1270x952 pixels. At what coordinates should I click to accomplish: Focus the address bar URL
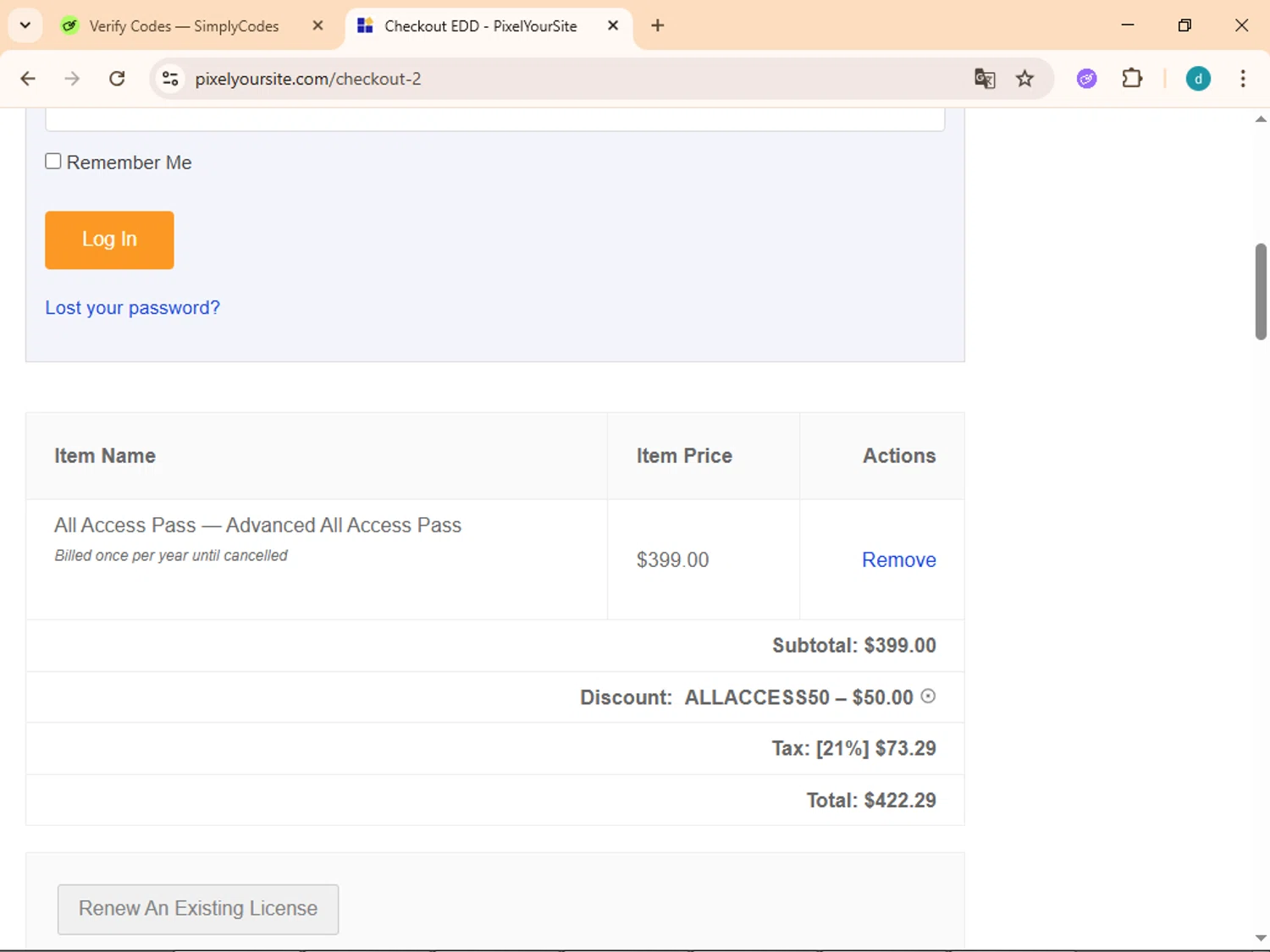tap(308, 79)
